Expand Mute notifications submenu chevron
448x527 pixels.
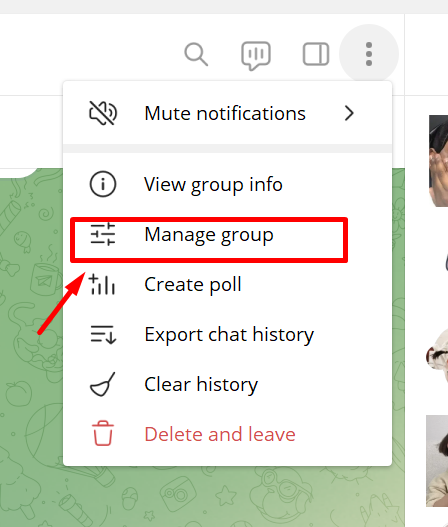[x=349, y=113]
